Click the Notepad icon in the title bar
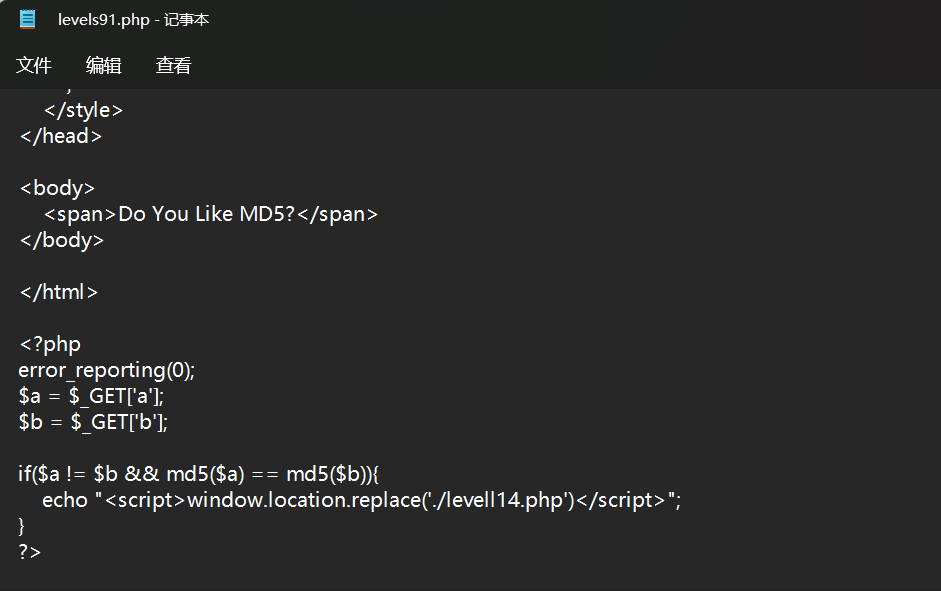 28,19
